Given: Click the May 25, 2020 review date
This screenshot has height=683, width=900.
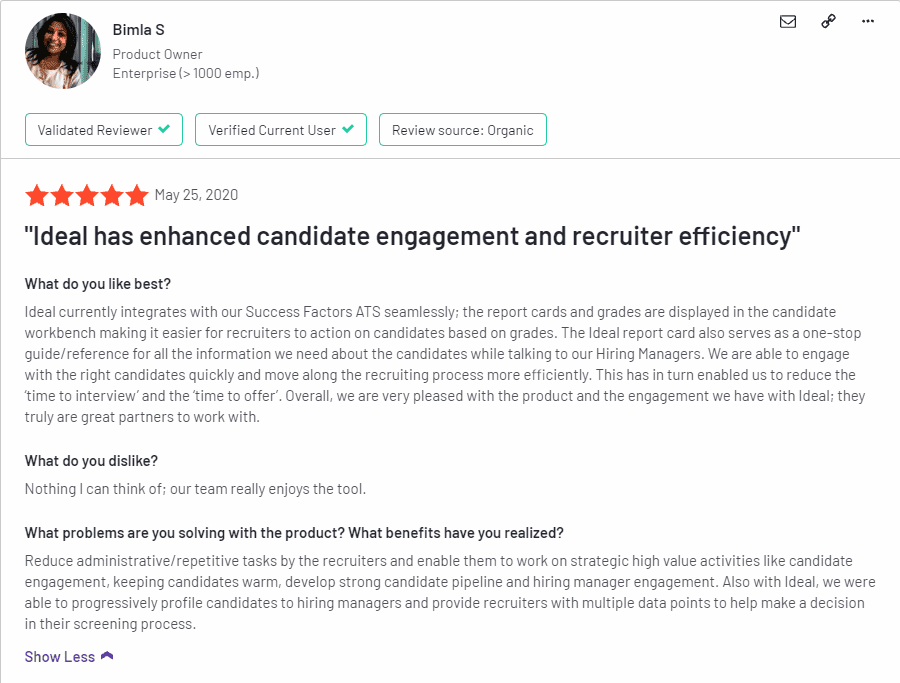Looking at the screenshot, I should point(196,195).
